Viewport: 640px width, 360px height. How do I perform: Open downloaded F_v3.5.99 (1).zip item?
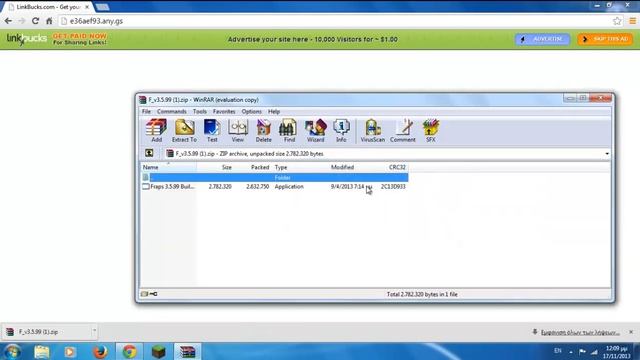[46, 332]
